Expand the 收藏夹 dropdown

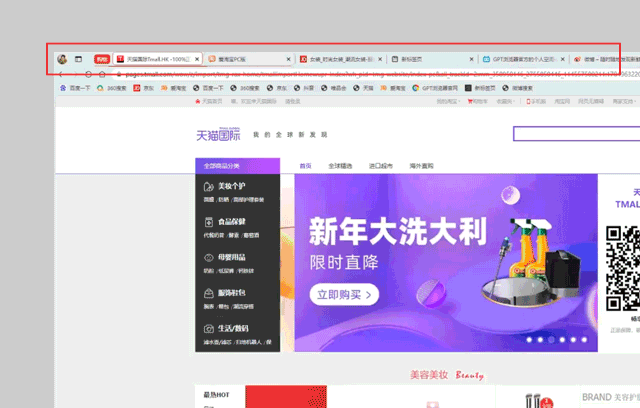[506, 101]
